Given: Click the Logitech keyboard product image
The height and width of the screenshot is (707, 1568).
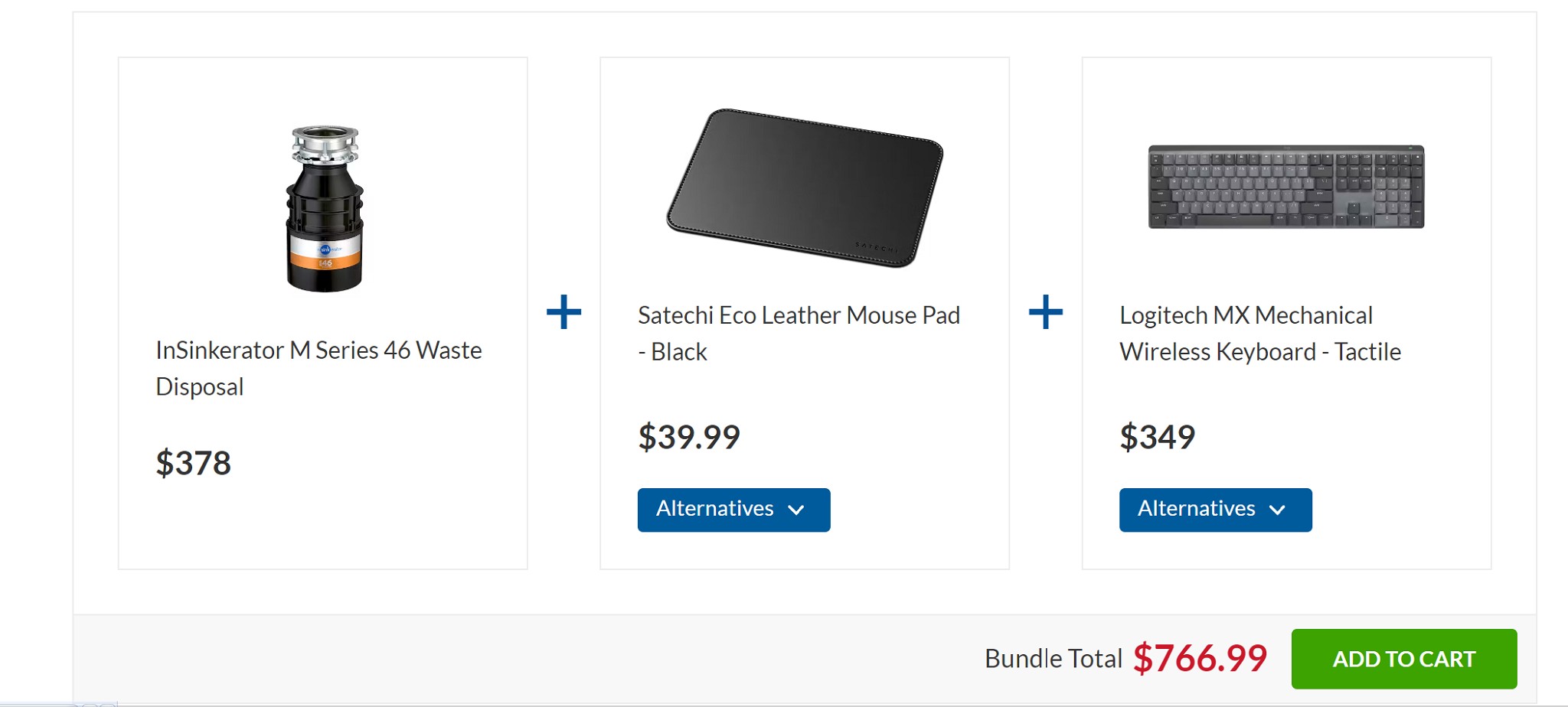Looking at the screenshot, I should 1285,187.
